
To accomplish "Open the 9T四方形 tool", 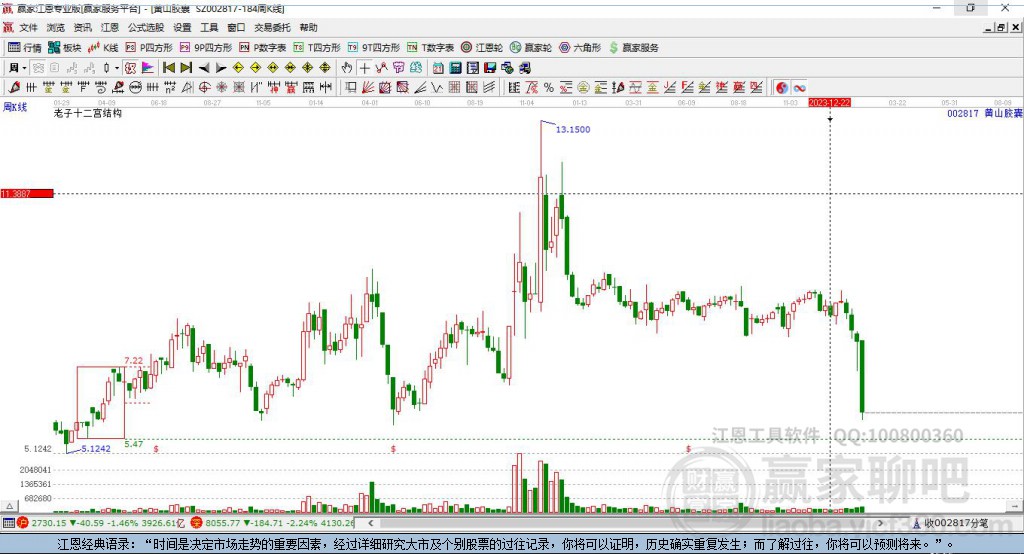I will (x=374, y=48).
